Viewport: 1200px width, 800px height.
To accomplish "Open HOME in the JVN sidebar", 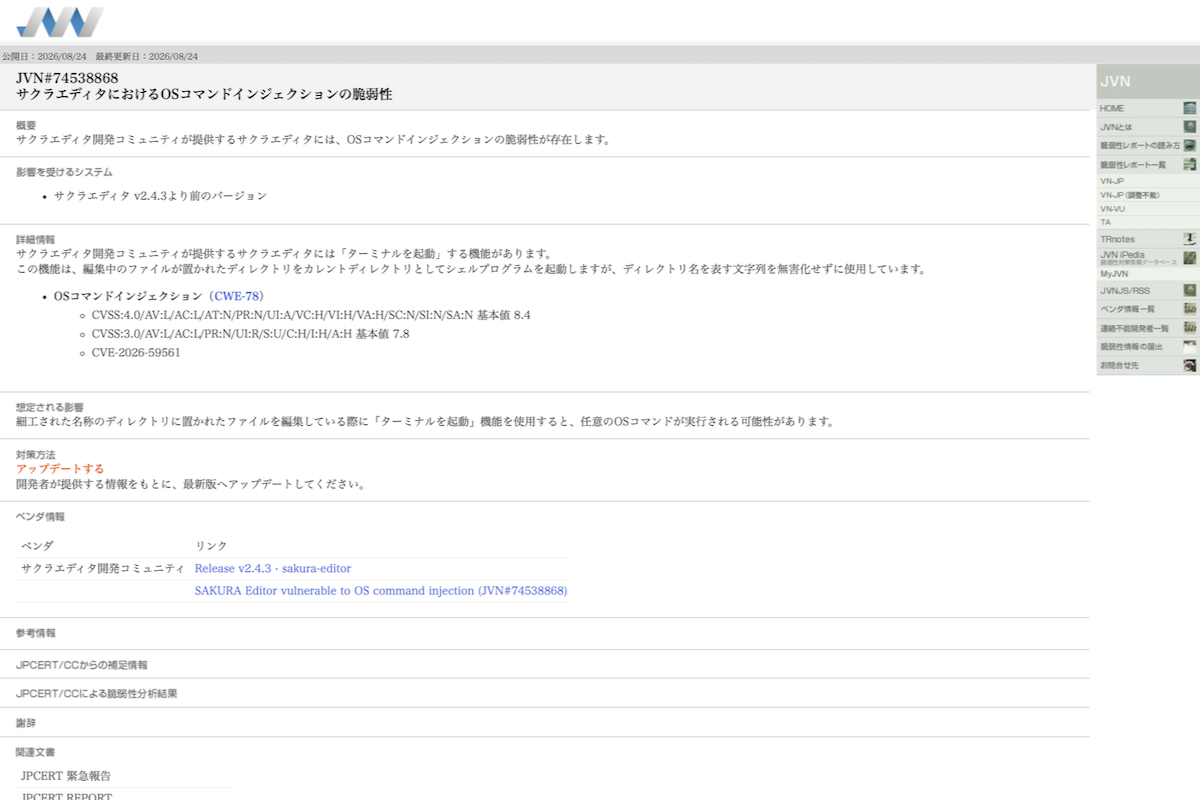I will point(1147,108).
